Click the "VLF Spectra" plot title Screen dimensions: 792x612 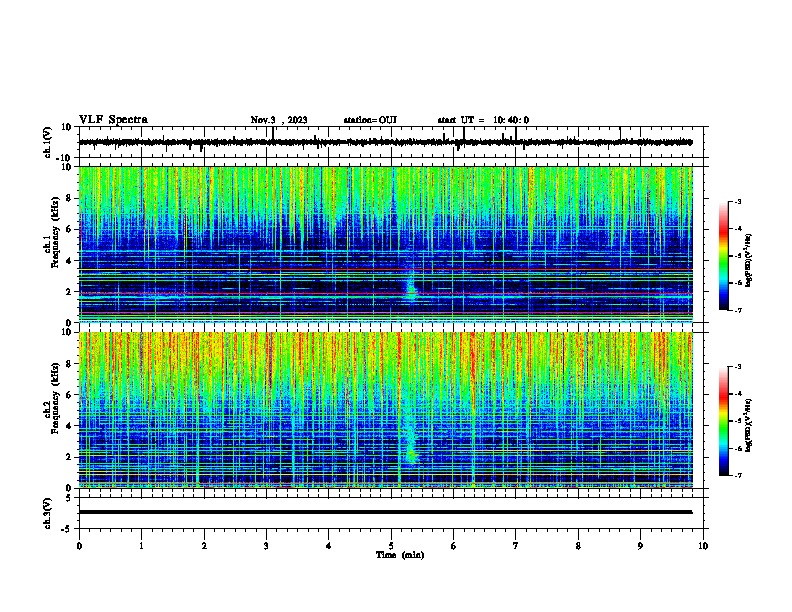(x=113, y=120)
